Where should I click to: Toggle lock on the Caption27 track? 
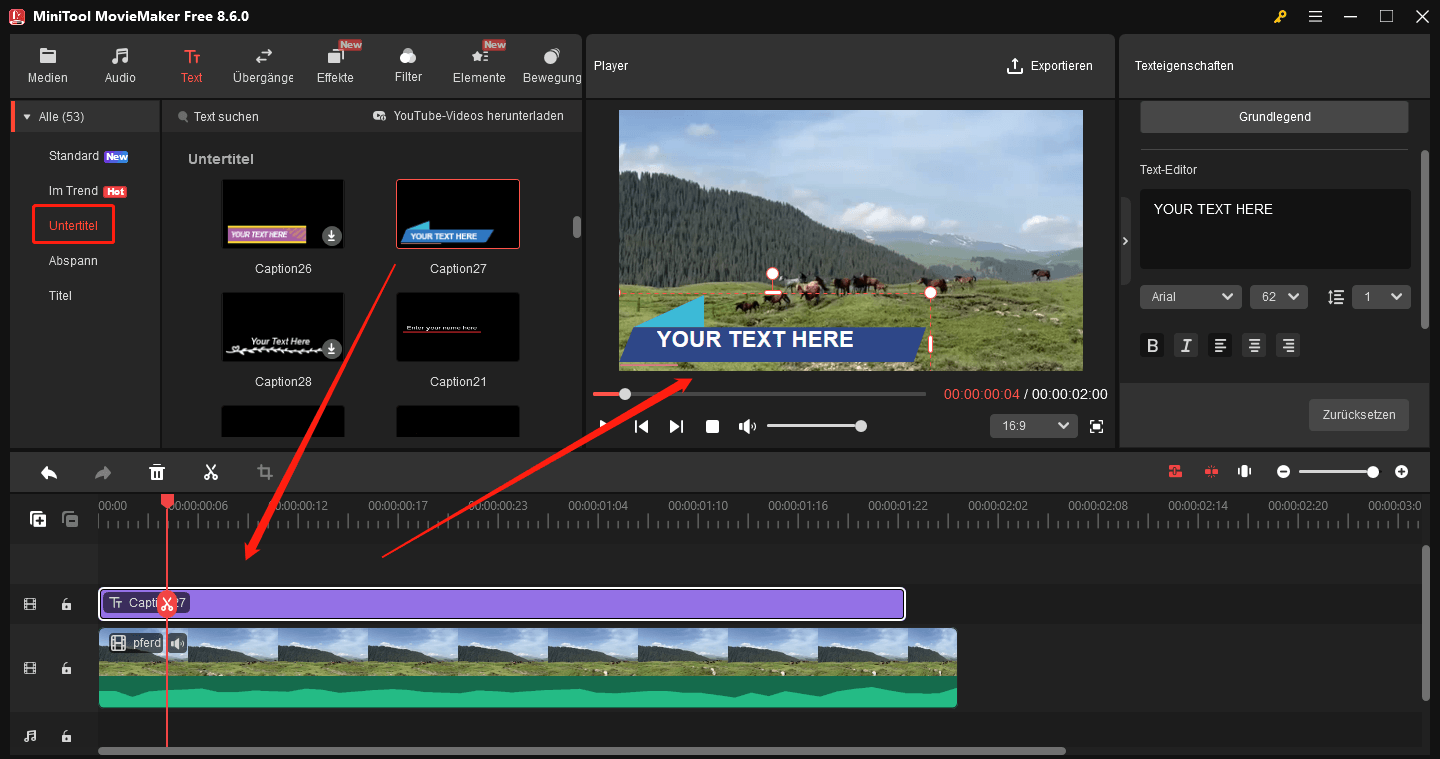tap(66, 604)
